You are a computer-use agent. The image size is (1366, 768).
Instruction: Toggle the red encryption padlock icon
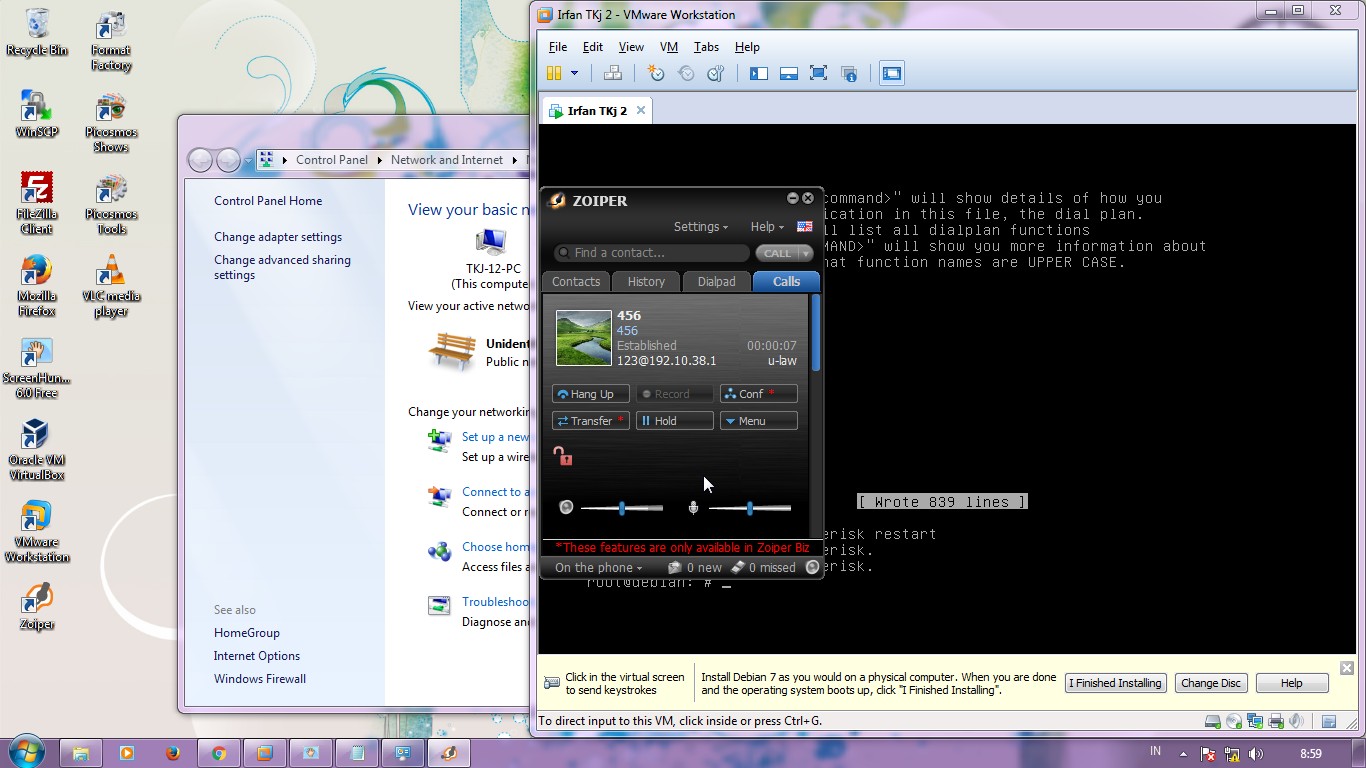click(x=563, y=456)
